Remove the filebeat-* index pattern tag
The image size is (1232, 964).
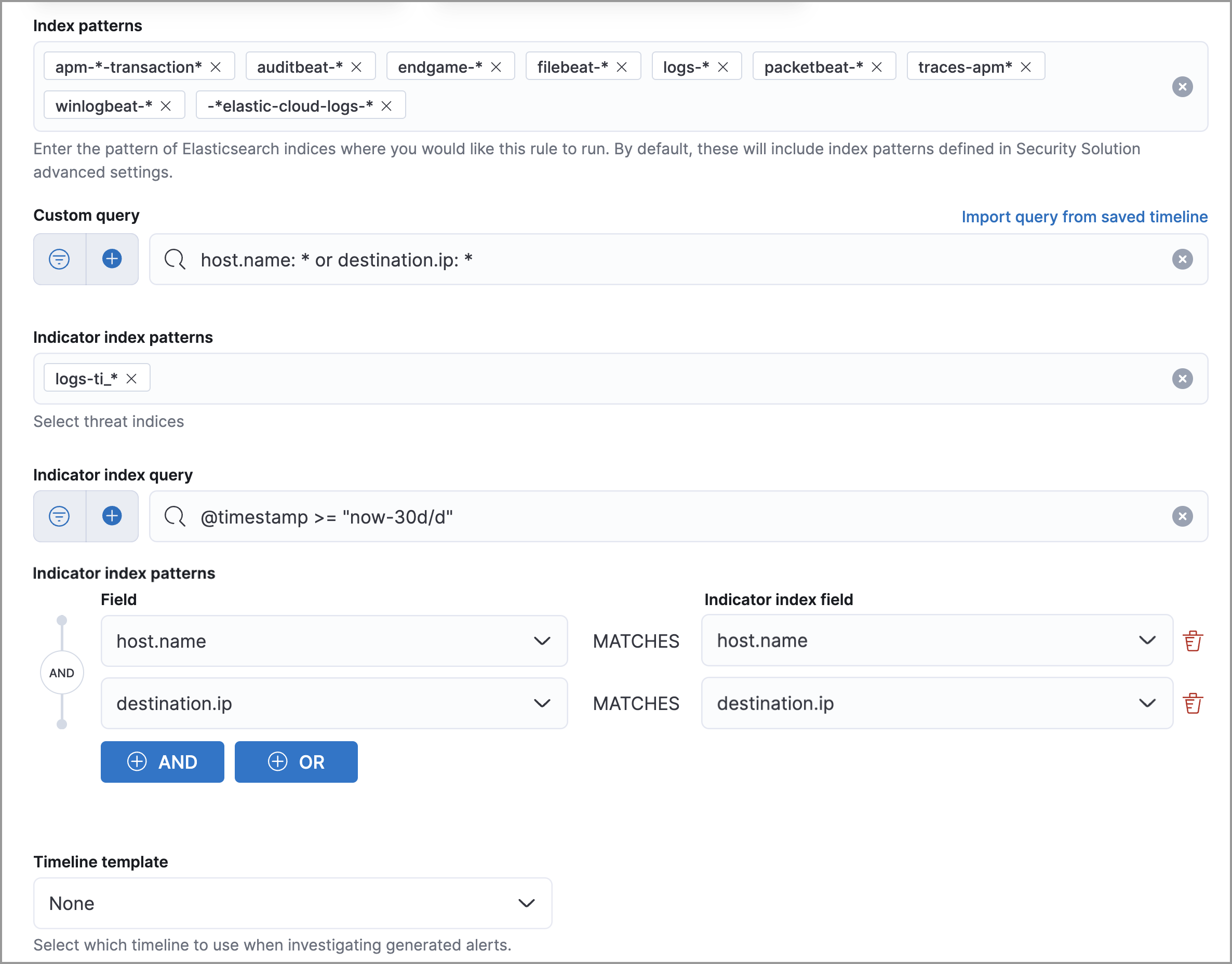tap(621, 67)
